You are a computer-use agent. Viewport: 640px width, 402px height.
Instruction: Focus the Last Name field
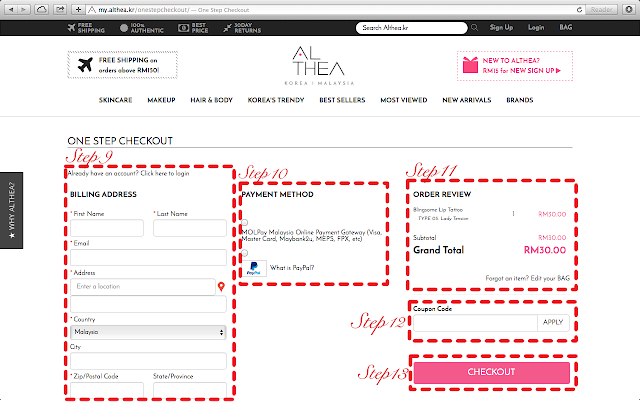point(190,228)
